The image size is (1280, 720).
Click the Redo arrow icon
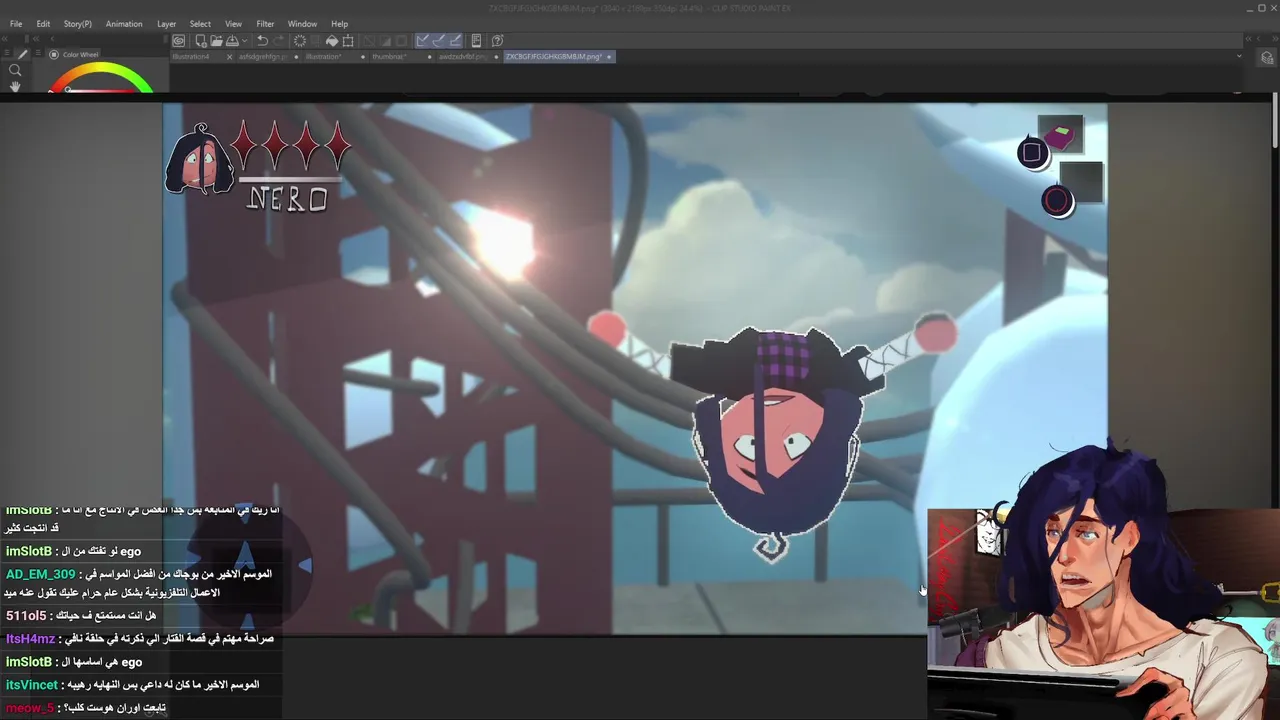[x=278, y=41]
